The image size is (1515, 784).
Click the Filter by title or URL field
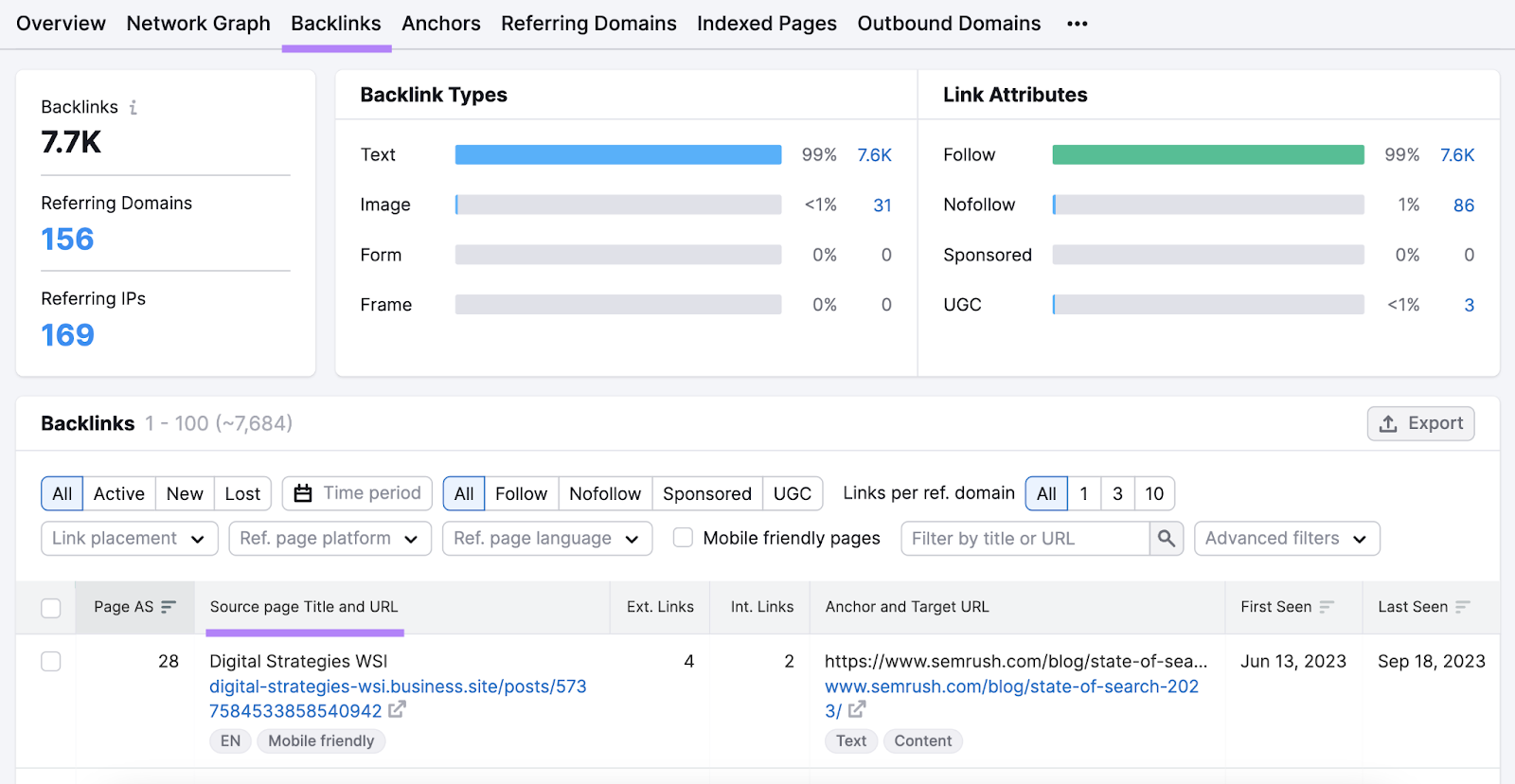point(1025,539)
